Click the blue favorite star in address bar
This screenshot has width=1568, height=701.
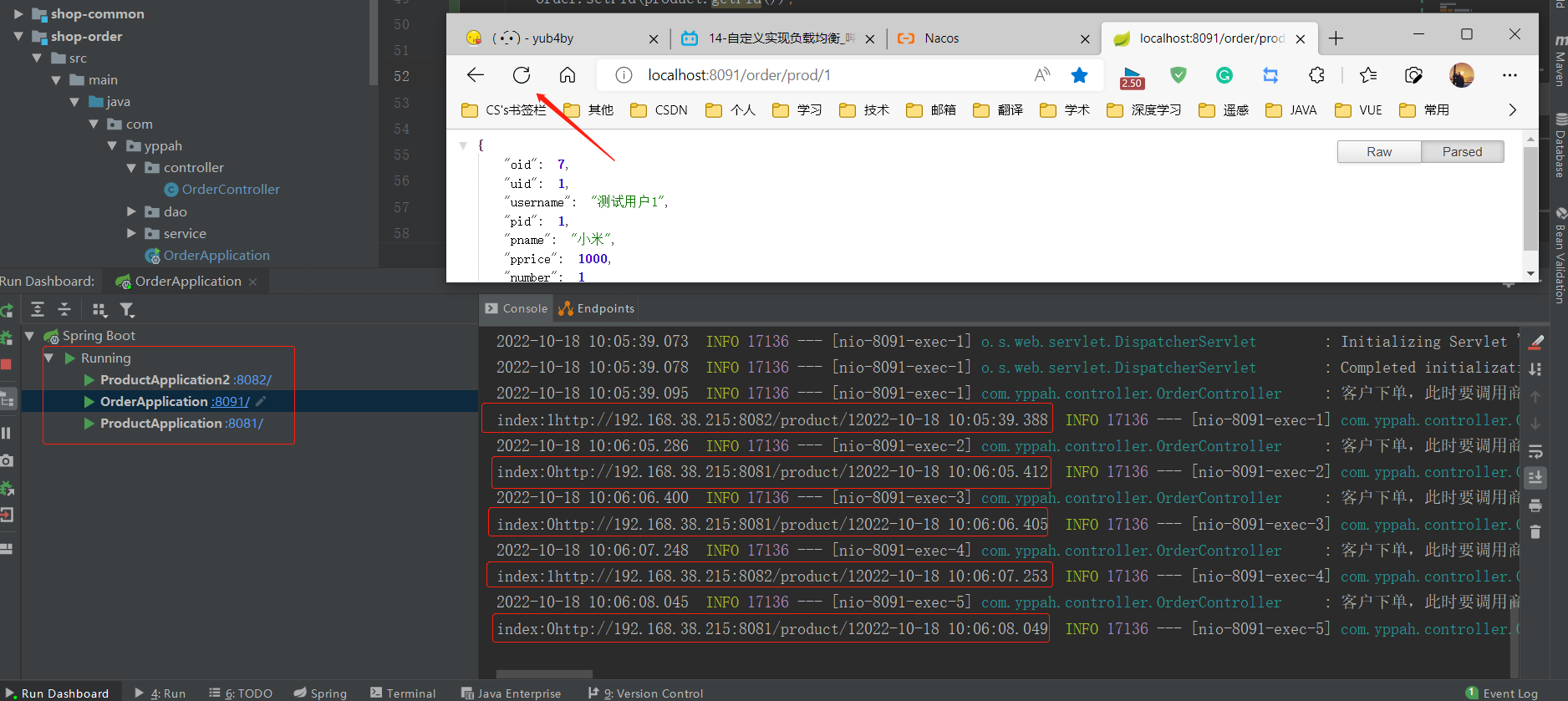[1080, 75]
